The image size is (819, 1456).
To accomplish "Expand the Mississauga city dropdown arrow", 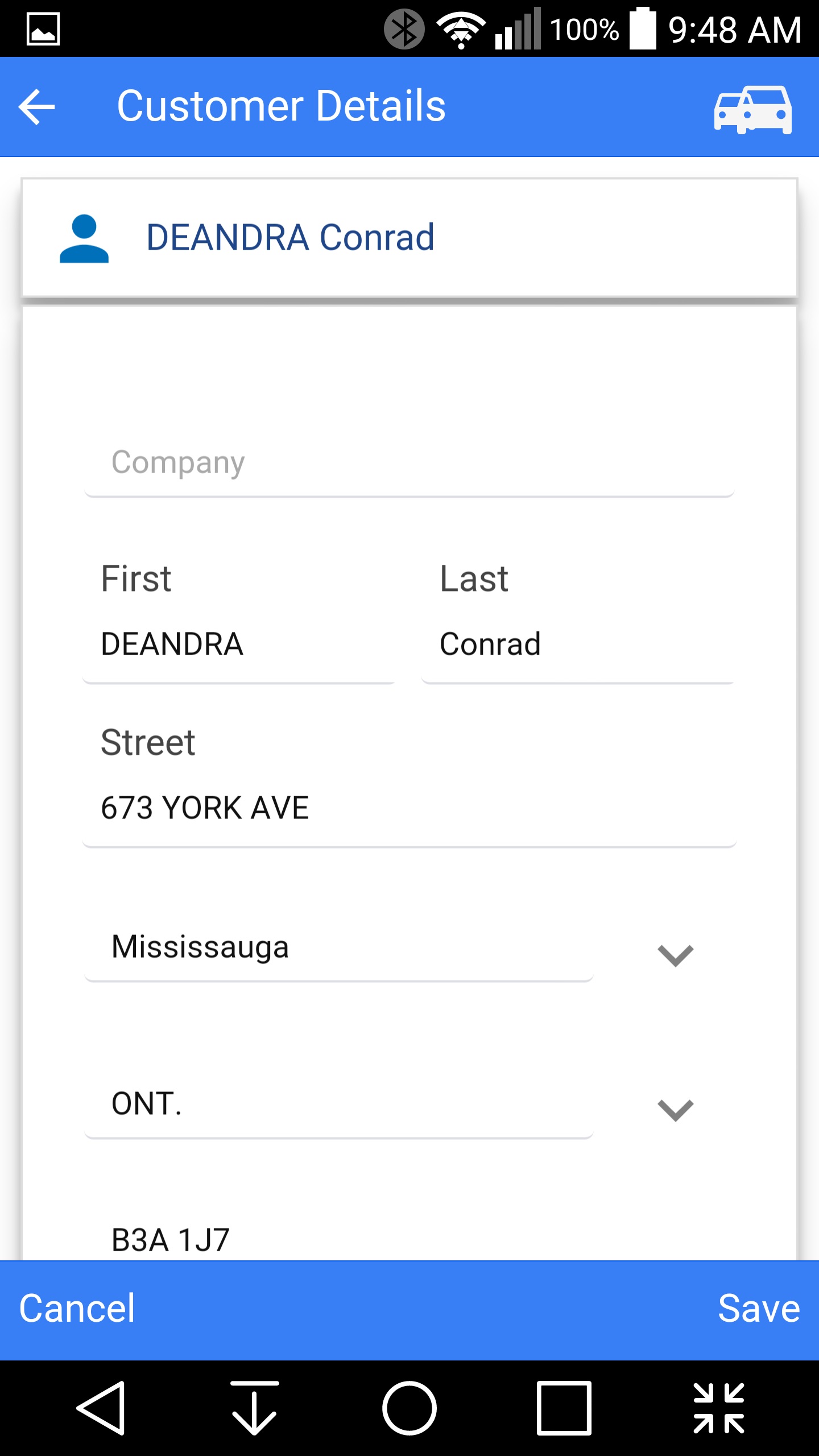I will click(675, 955).
